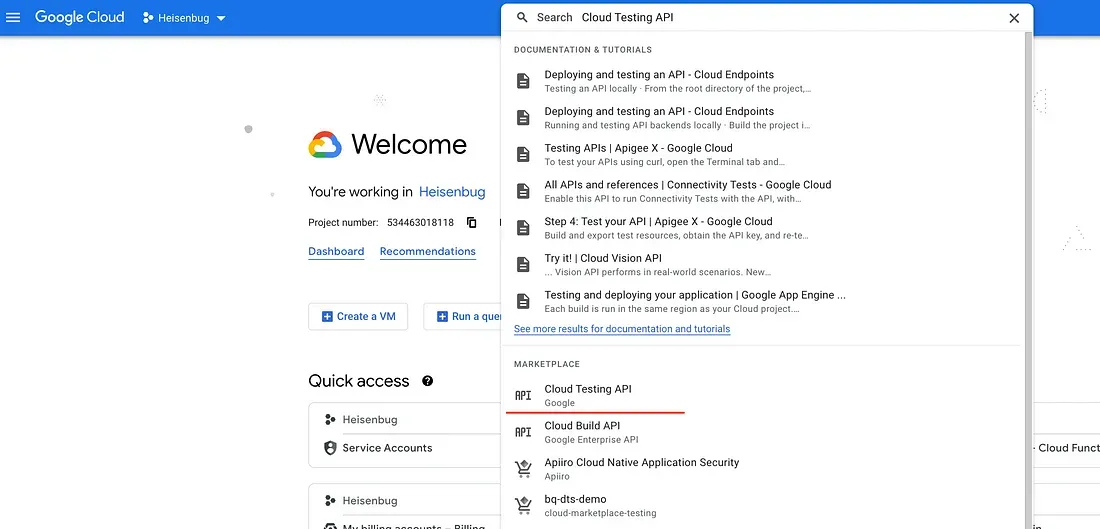Click document icon beside Try it! Cloud Vision API
Viewport: 1100px width, 529px height.
pyautogui.click(x=523, y=264)
